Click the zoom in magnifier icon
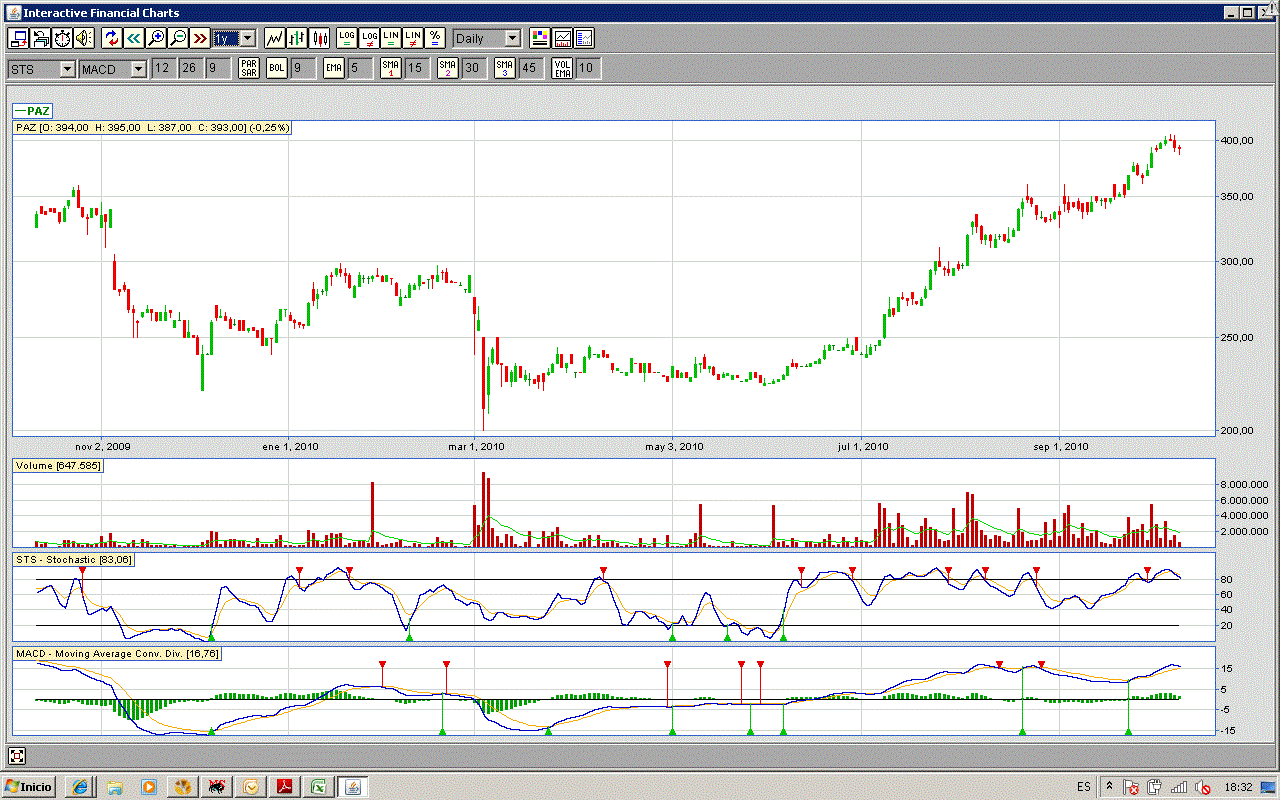Image resolution: width=1280 pixels, height=800 pixels. pos(155,38)
